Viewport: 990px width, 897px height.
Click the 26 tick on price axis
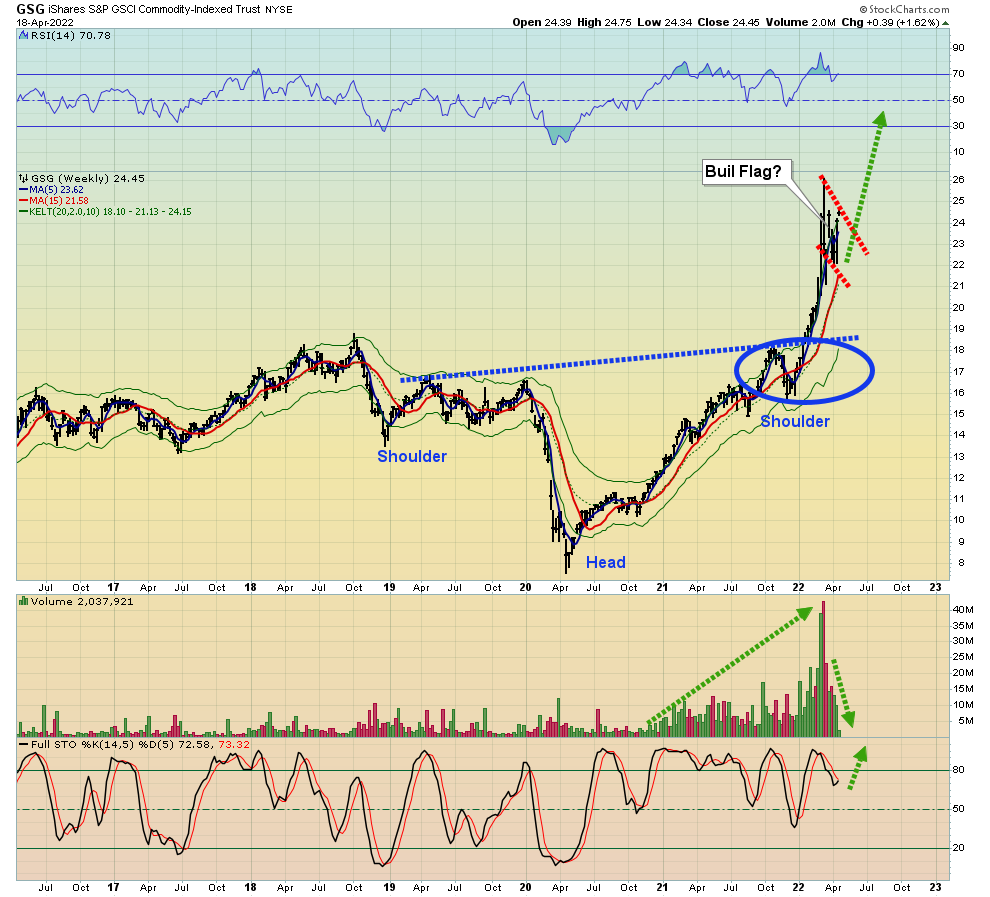click(x=958, y=180)
